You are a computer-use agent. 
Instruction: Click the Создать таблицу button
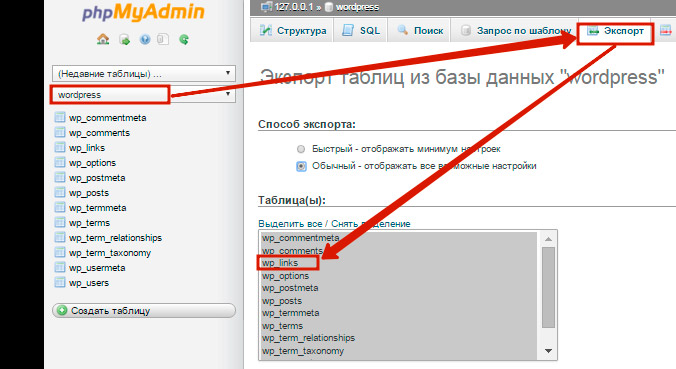coord(144,310)
